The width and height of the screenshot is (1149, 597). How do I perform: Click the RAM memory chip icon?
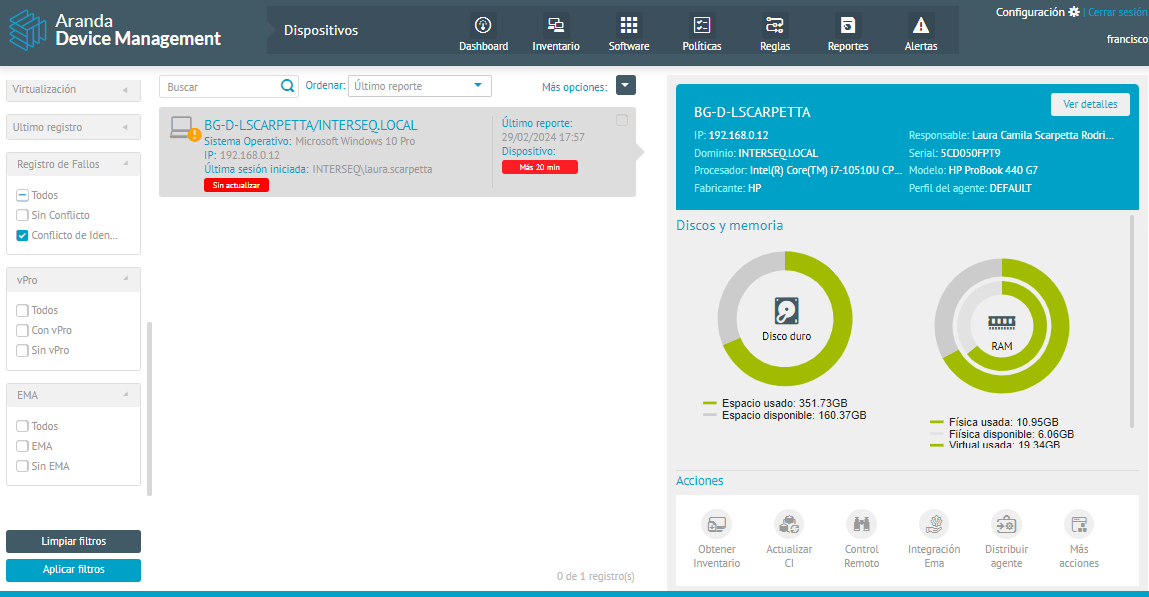pyautogui.click(x=1002, y=322)
